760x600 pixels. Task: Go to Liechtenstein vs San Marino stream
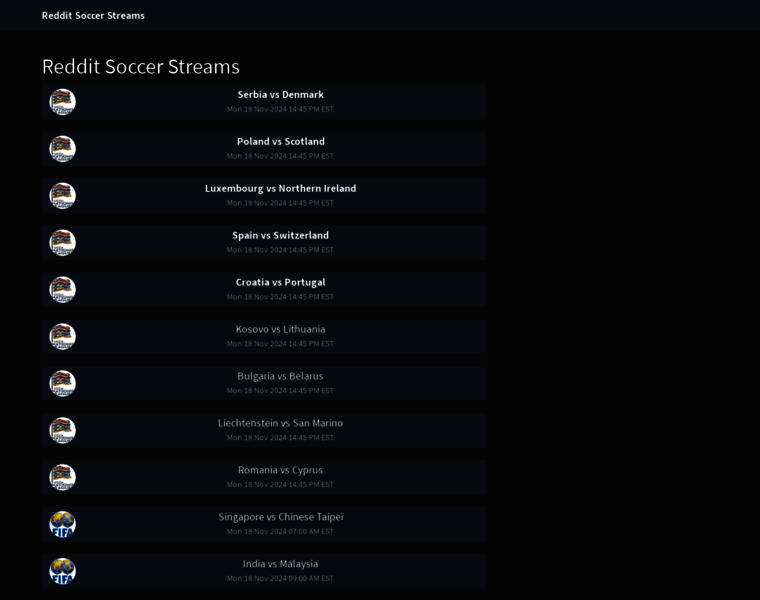click(x=280, y=423)
